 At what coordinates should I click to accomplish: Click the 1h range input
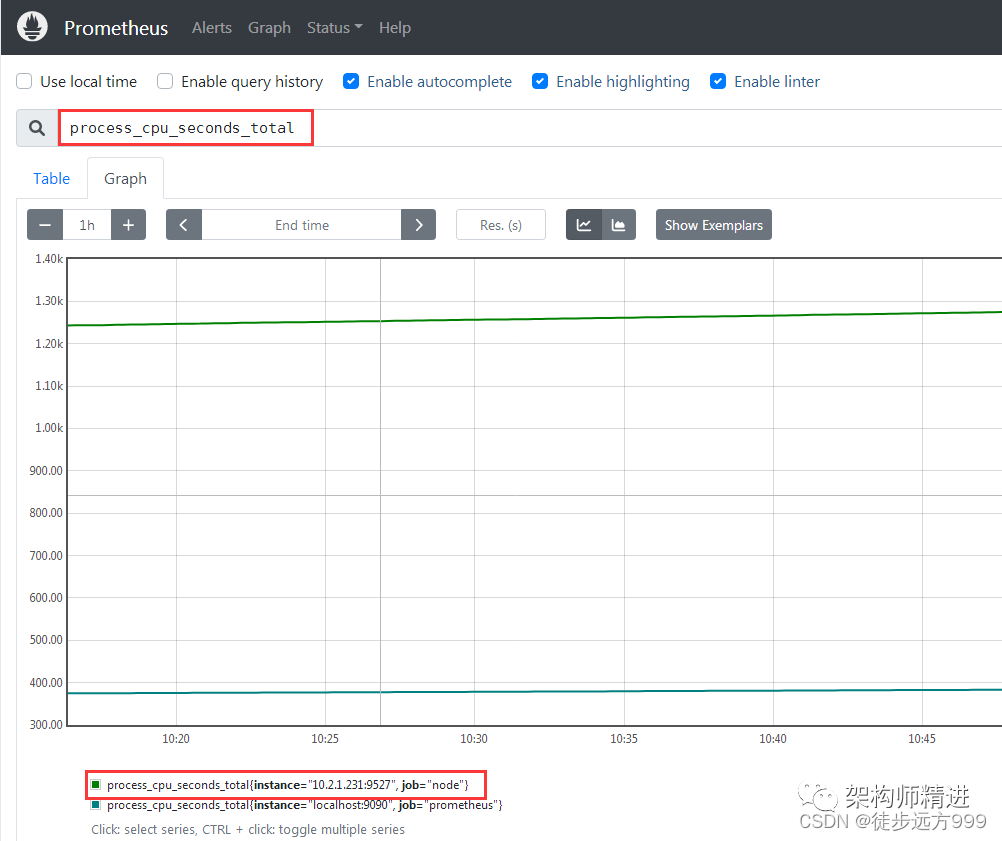[87, 225]
